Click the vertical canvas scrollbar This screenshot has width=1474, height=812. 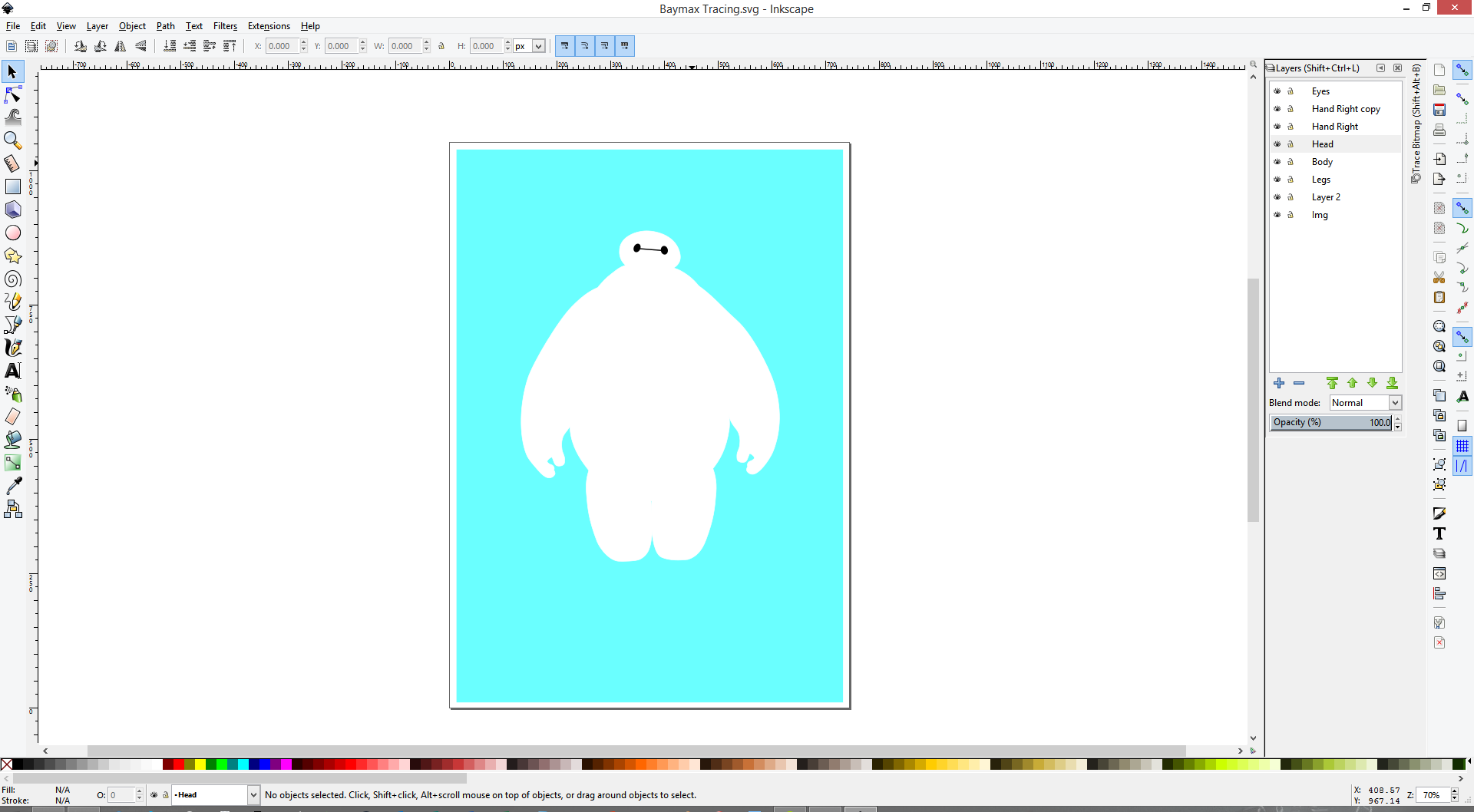point(1253,399)
